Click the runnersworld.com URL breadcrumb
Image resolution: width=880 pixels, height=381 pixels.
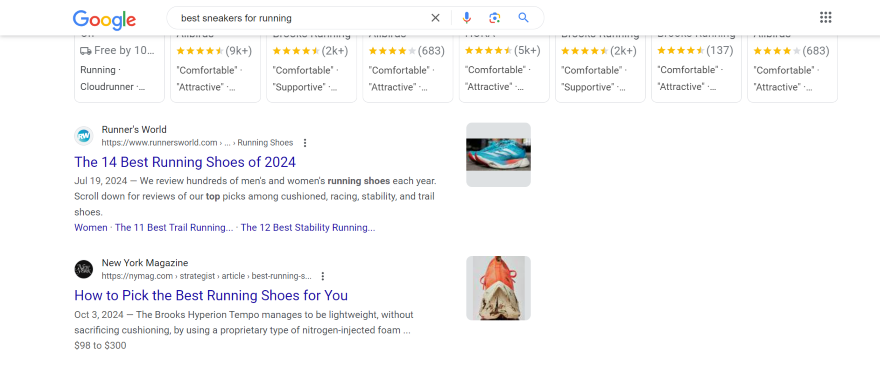(x=197, y=143)
